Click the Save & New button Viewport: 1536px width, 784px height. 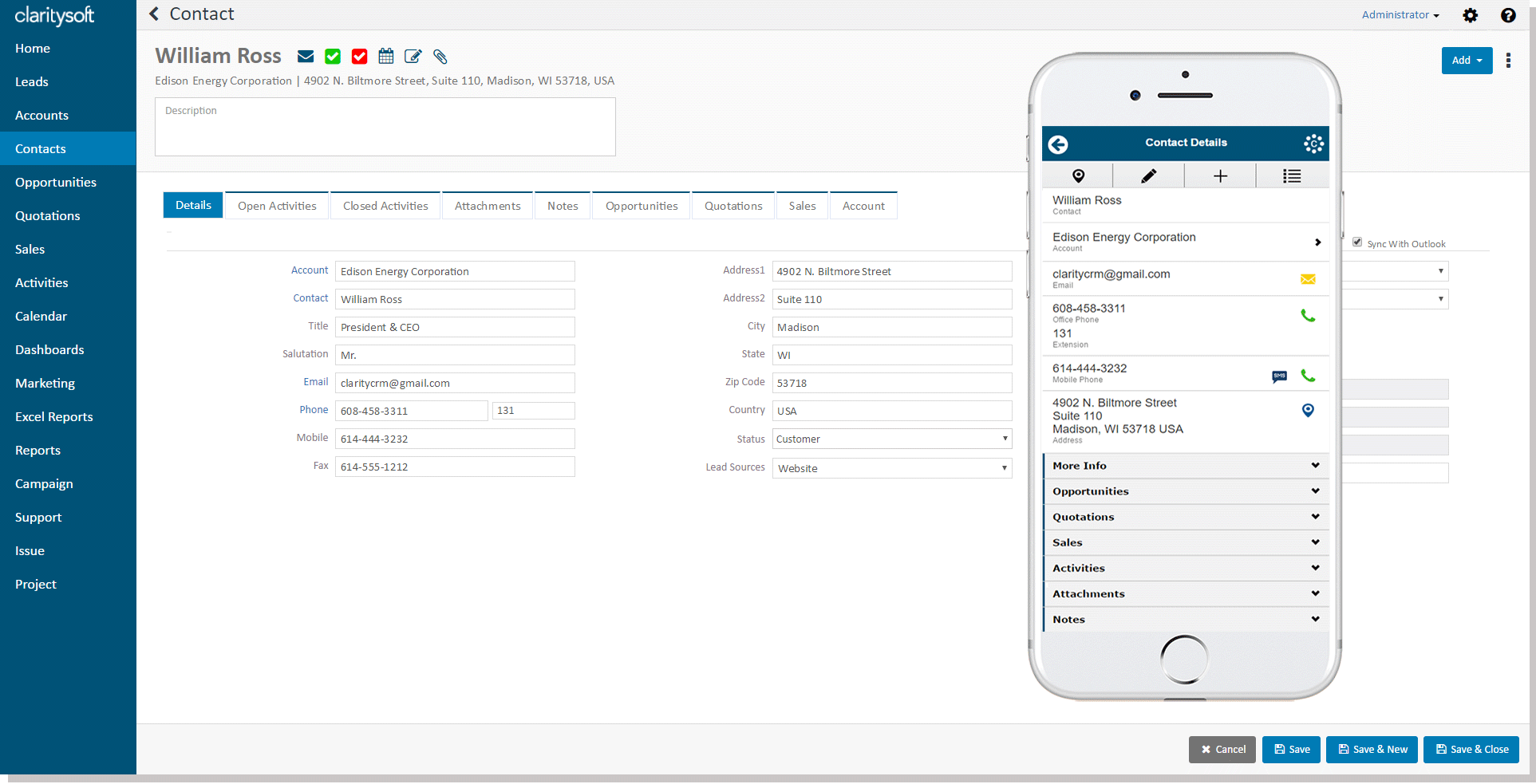click(1372, 749)
